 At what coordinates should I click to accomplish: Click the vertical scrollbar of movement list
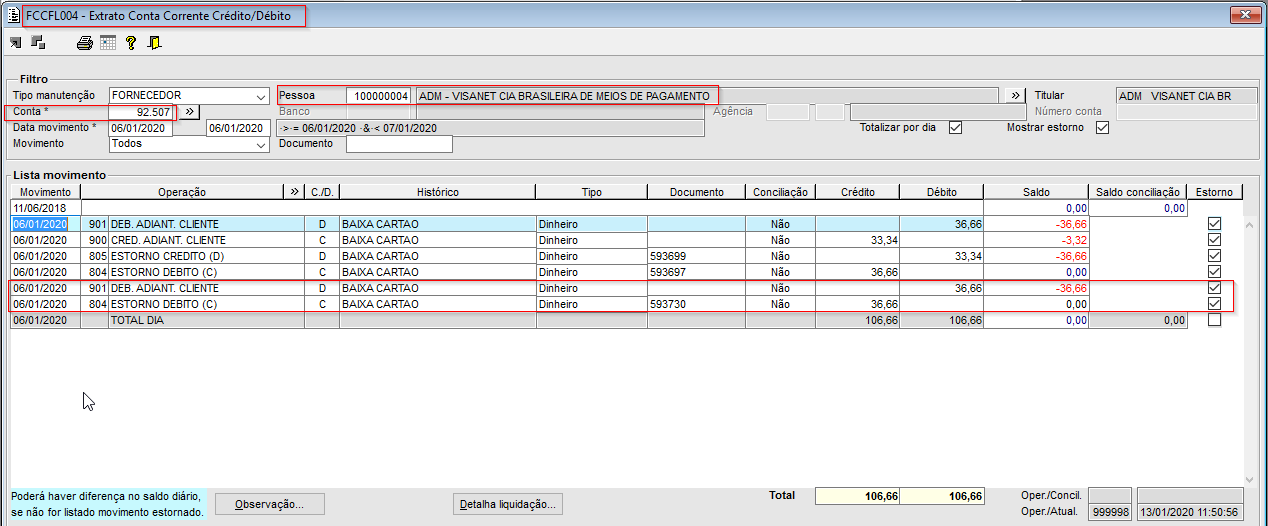[1248, 350]
